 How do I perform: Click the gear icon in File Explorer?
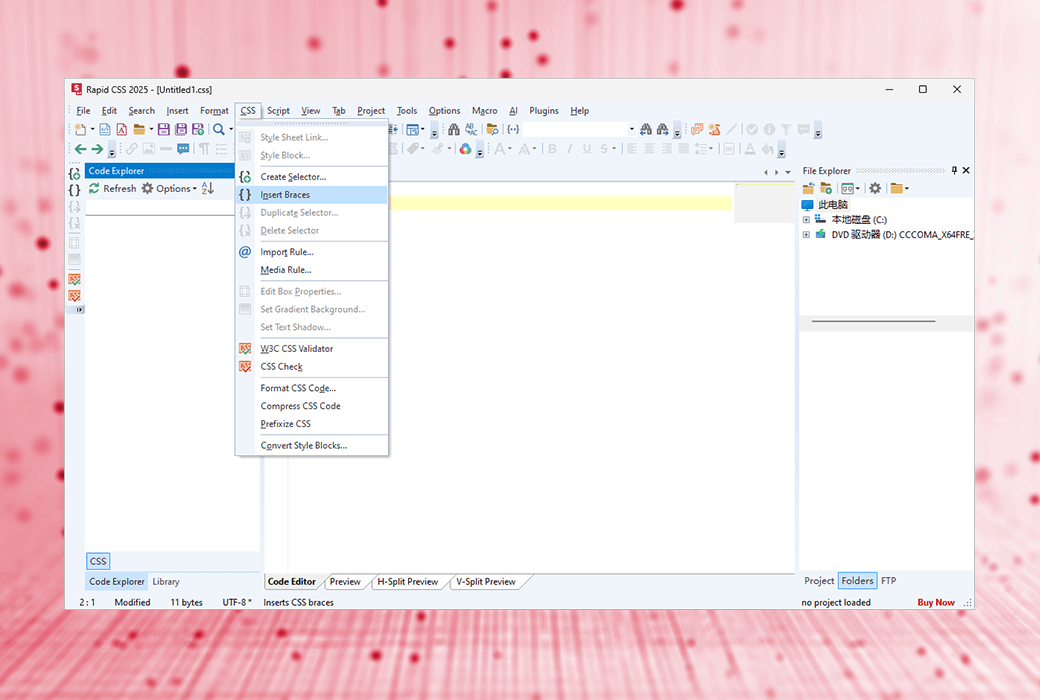tap(876, 188)
